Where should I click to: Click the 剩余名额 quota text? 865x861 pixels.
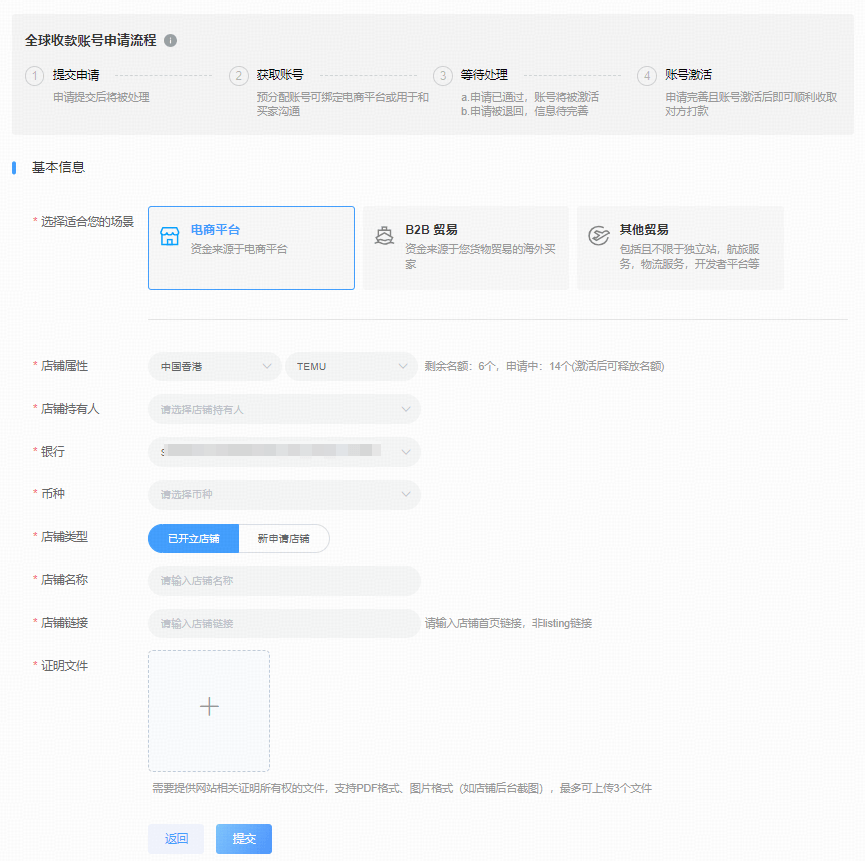[x=544, y=366]
